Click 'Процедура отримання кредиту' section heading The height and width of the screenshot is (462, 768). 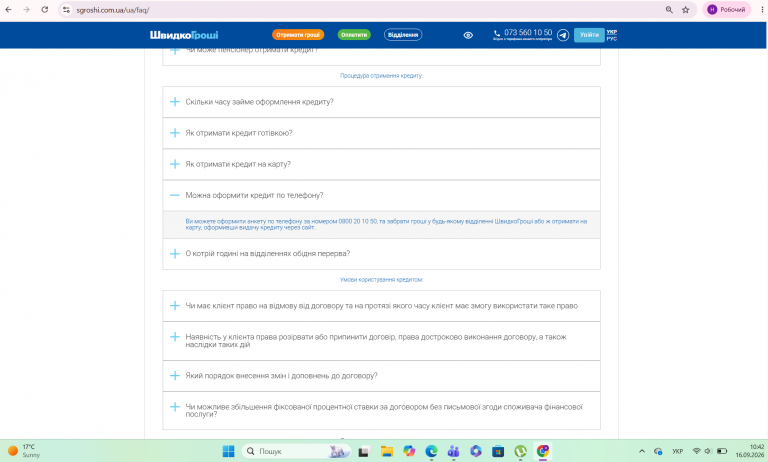point(381,75)
